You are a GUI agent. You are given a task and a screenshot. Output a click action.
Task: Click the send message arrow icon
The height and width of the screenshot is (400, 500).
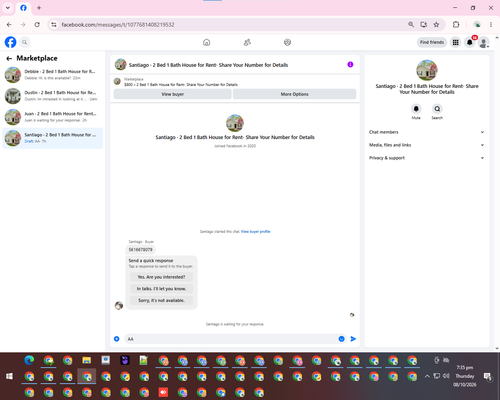[353, 339]
